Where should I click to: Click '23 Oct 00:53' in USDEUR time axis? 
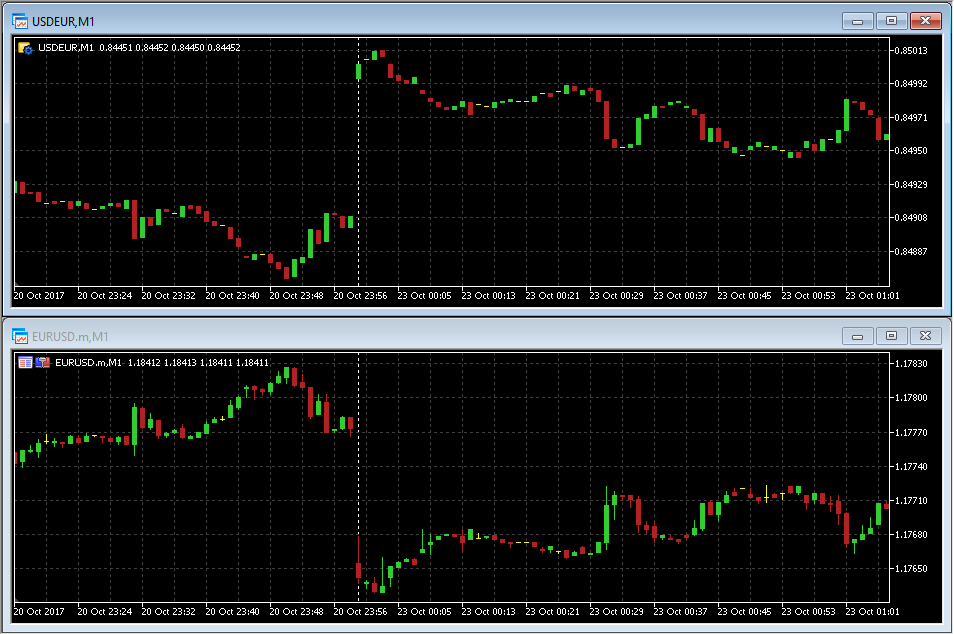click(x=809, y=296)
